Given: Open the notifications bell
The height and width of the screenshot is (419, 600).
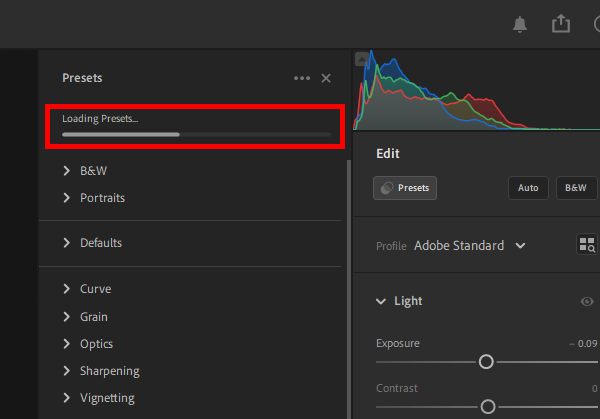Looking at the screenshot, I should pos(520,24).
